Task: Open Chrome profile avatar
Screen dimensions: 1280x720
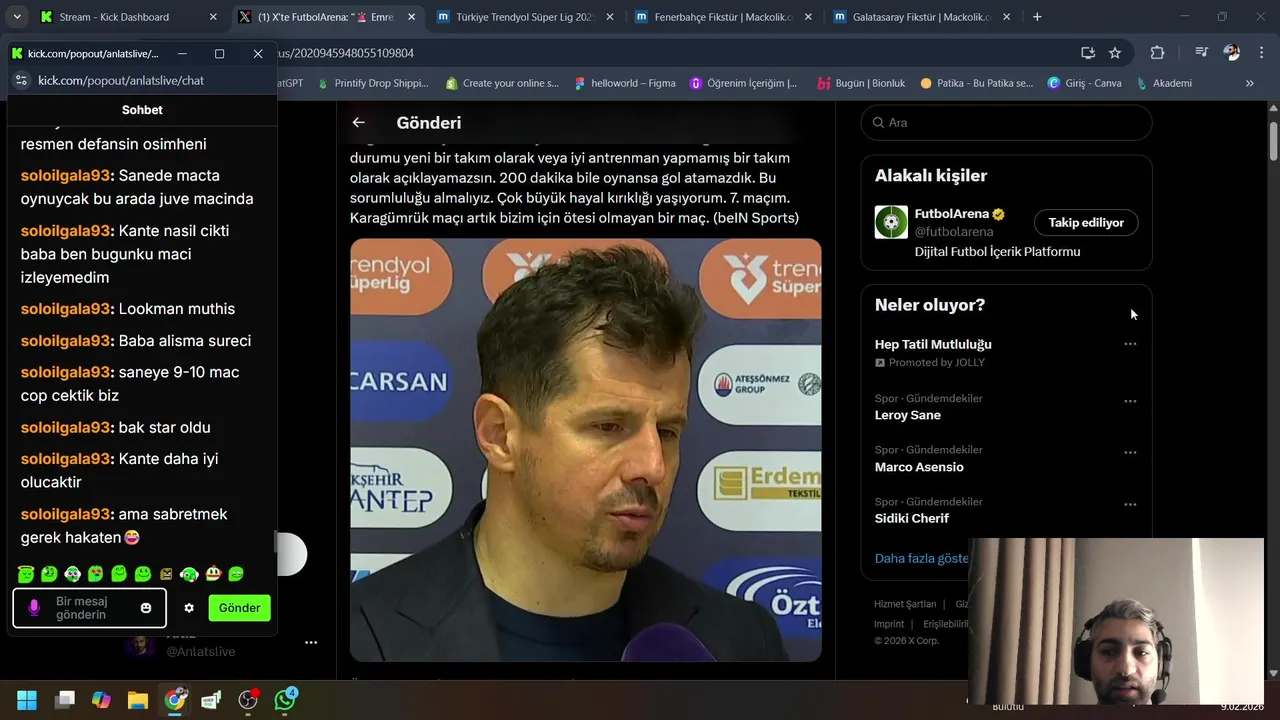Action: click(x=1232, y=53)
